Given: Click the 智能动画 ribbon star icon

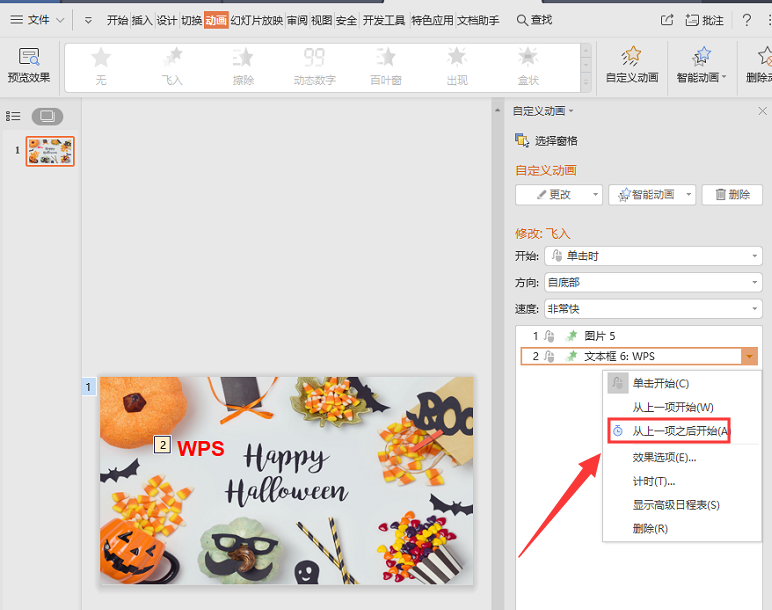Looking at the screenshot, I should 701,58.
